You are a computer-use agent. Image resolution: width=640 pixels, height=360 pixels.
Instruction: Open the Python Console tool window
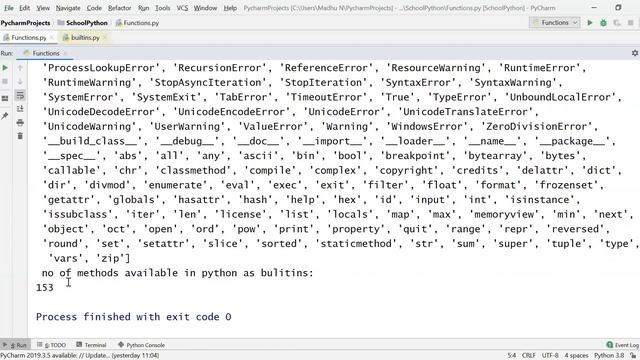tap(141, 345)
